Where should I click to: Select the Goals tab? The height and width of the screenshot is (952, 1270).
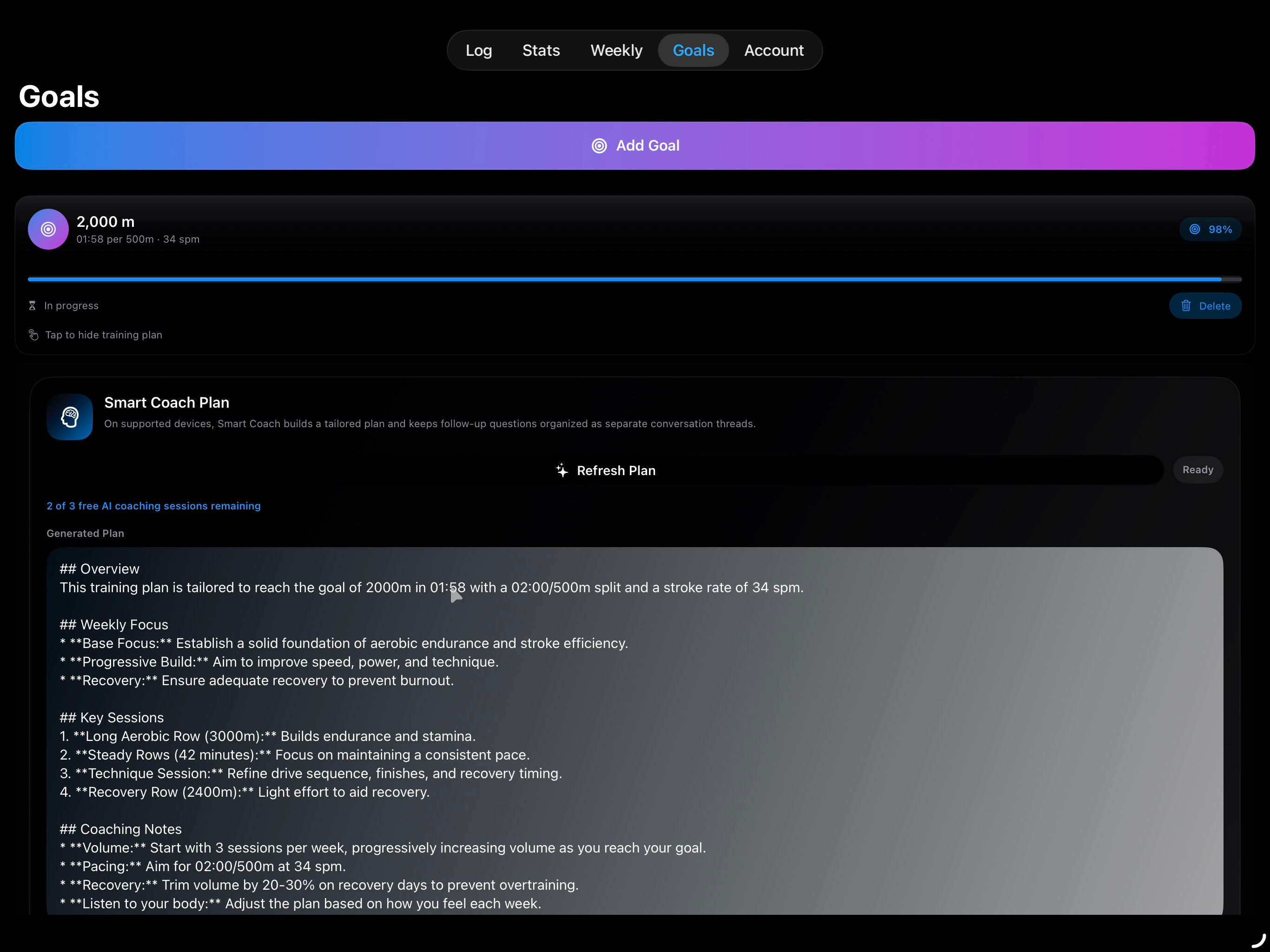[693, 51]
